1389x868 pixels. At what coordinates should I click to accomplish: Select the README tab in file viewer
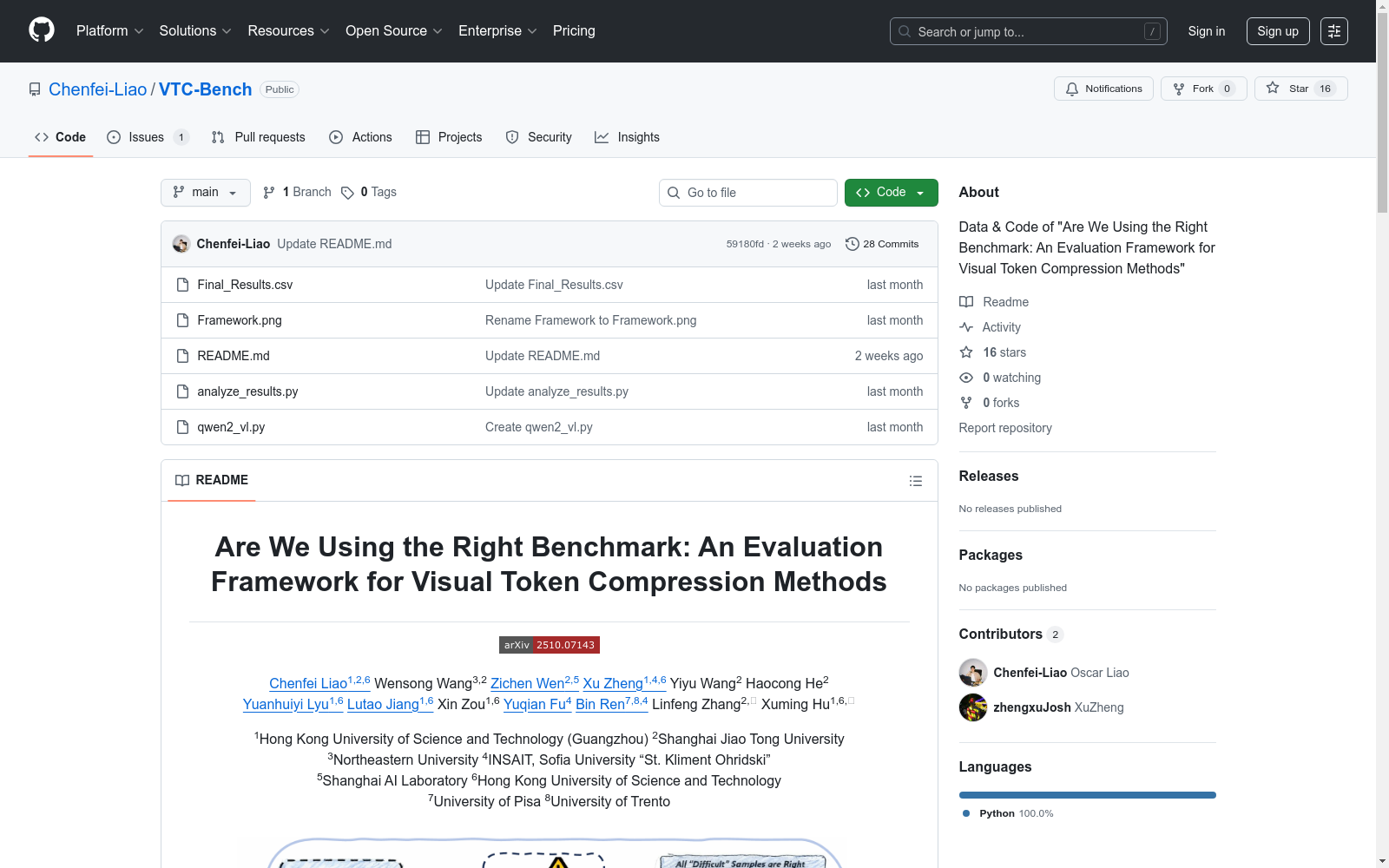coord(212,480)
